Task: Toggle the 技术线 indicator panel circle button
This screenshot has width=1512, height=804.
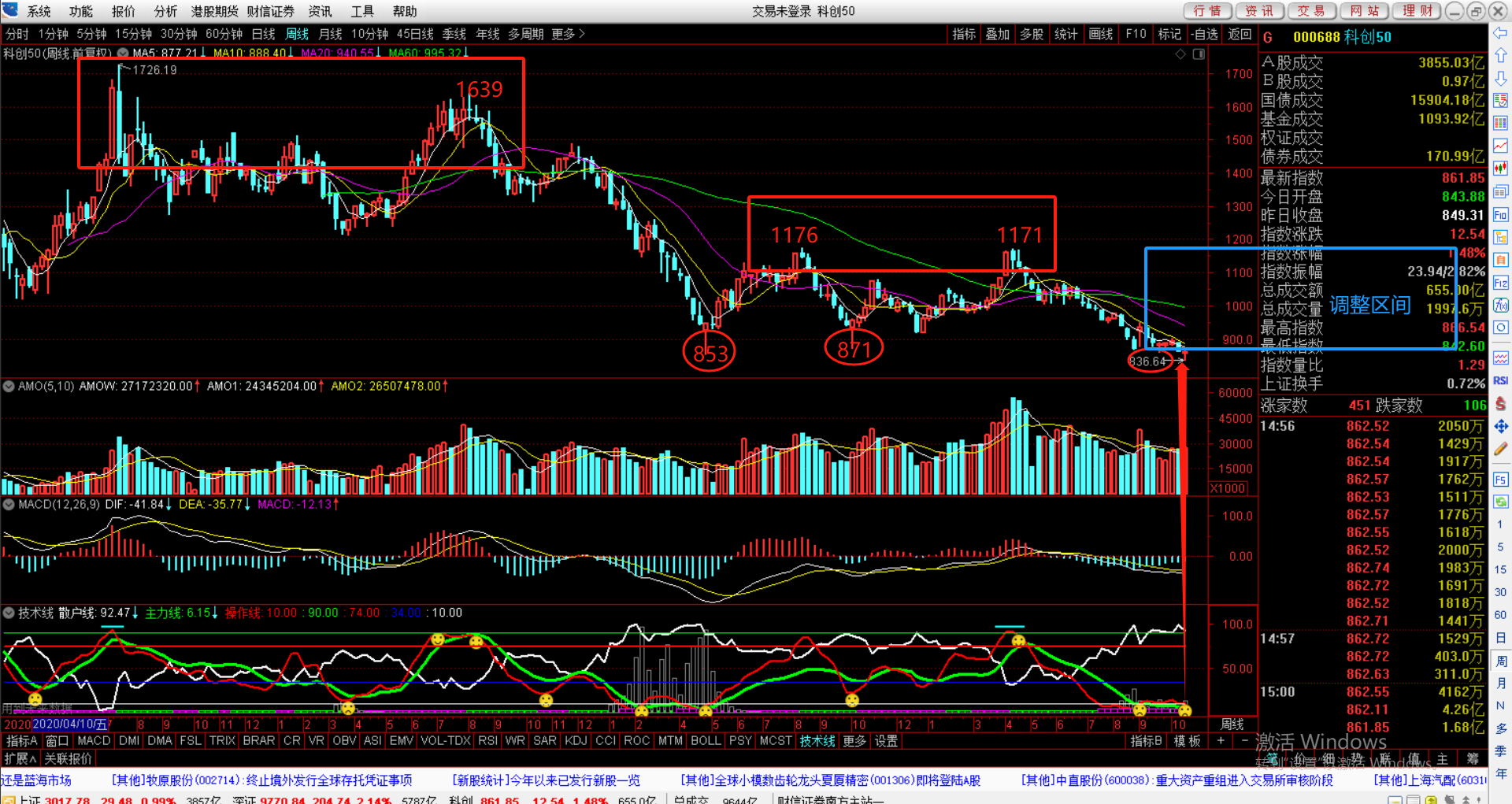Action: [x=9, y=613]
